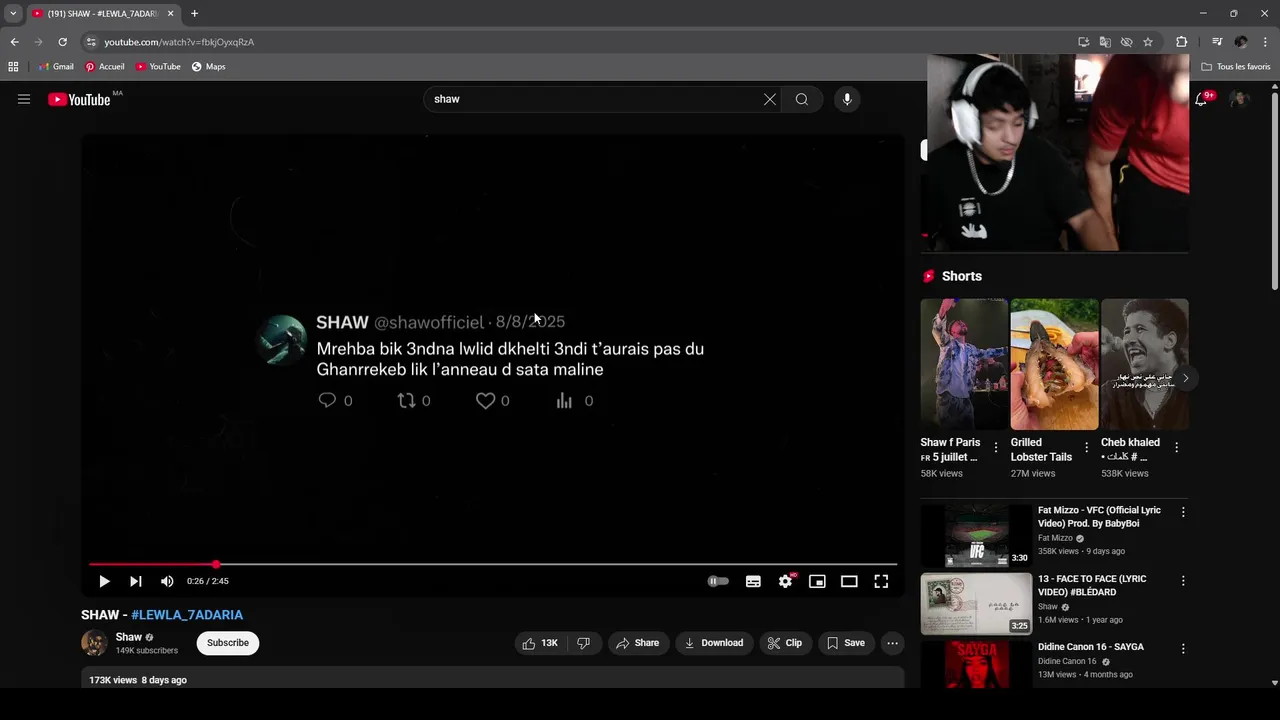Dislike this video
This screenshot has width=1280, height=720.
(x=584, y=643)
